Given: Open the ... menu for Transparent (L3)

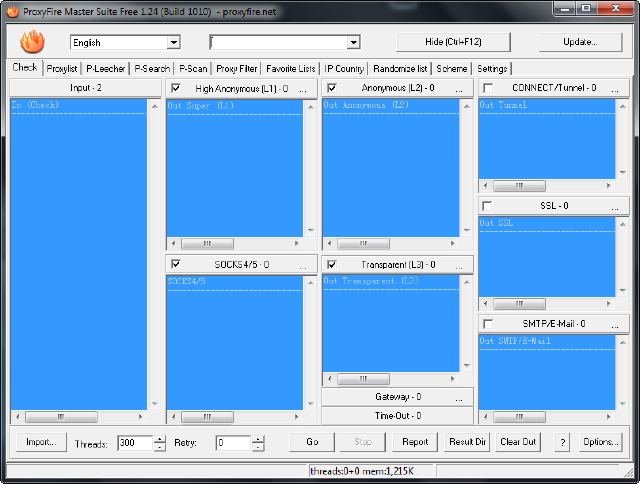Looking at the screenshot, I should 459,266.
